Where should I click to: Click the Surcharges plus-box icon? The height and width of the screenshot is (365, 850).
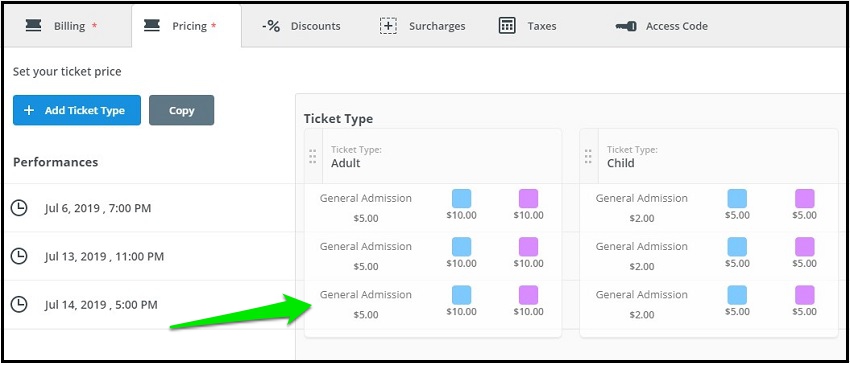(388, 25)
